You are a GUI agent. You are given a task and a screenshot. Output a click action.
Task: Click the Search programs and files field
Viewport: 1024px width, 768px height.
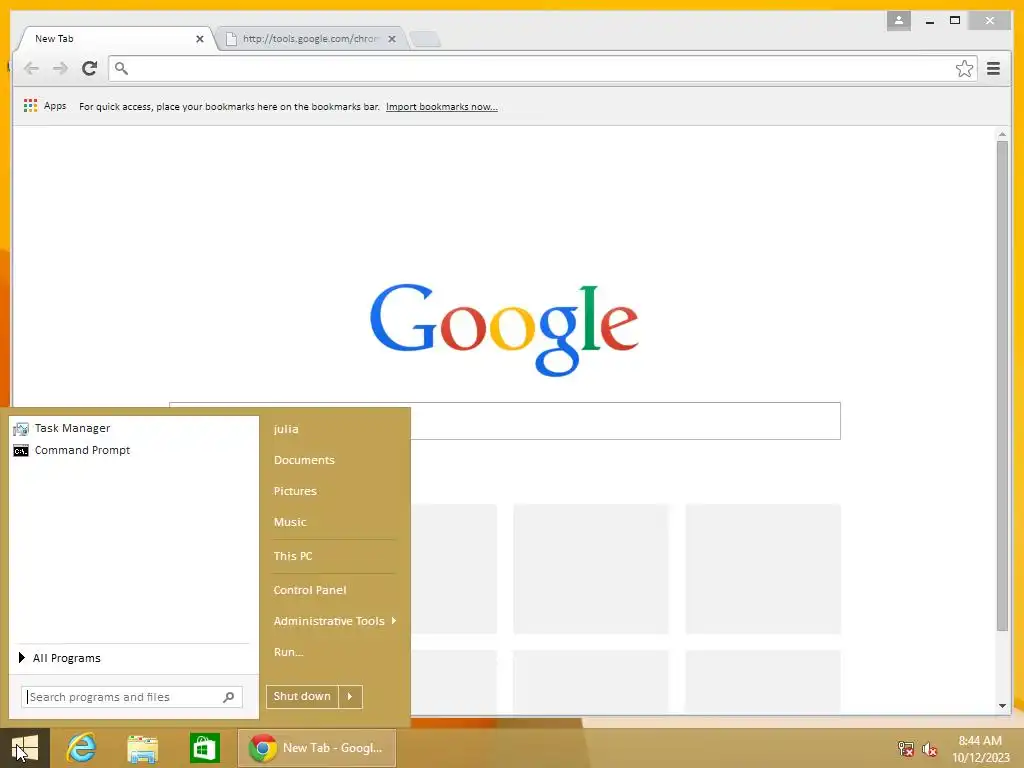(x=131, y=697)
